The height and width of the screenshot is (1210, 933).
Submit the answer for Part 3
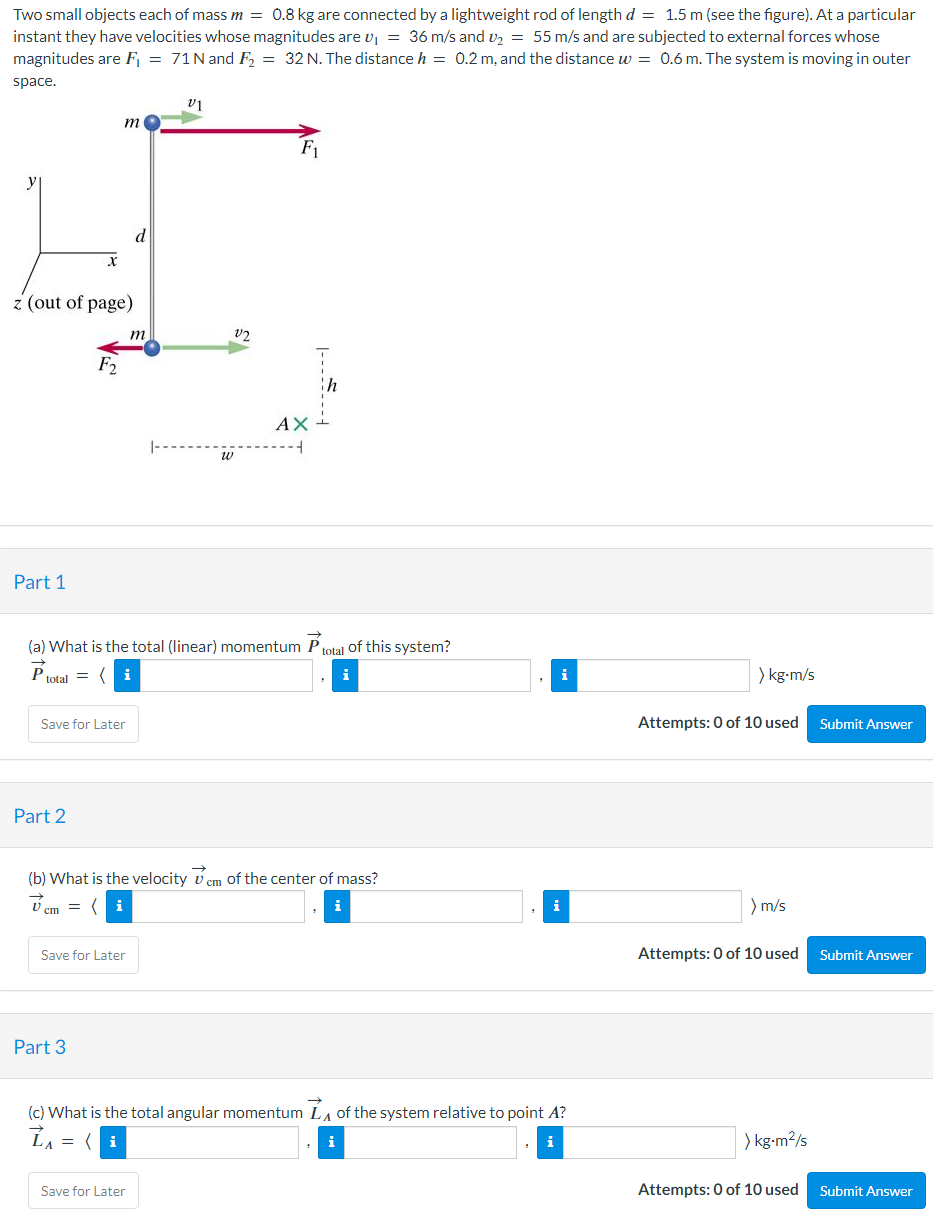(x=865, y=1190)
